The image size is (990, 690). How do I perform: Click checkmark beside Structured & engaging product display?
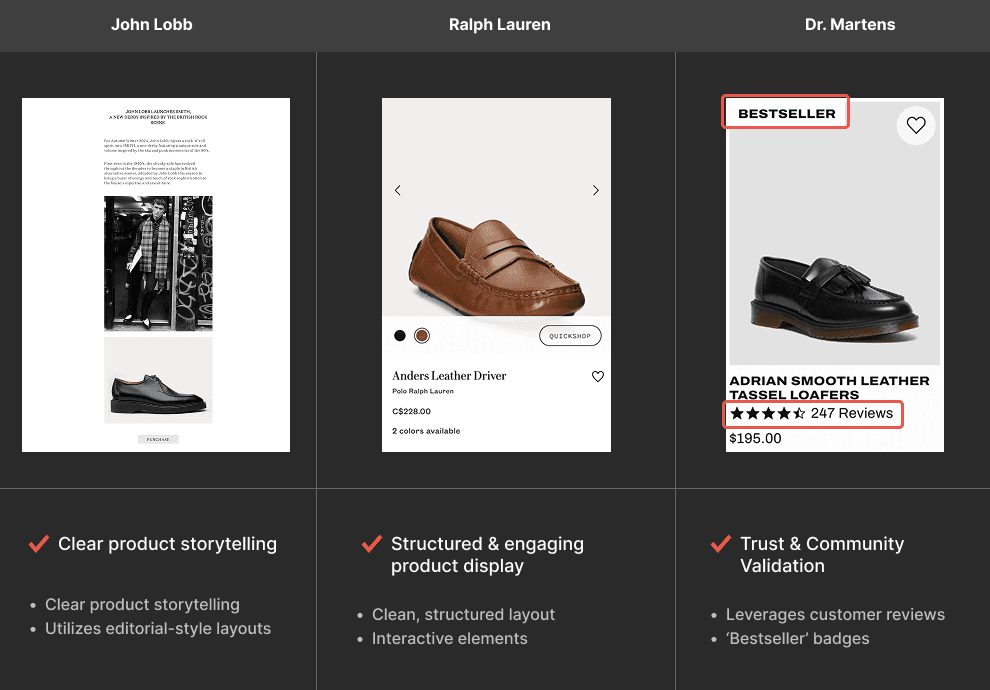[371, 544]
